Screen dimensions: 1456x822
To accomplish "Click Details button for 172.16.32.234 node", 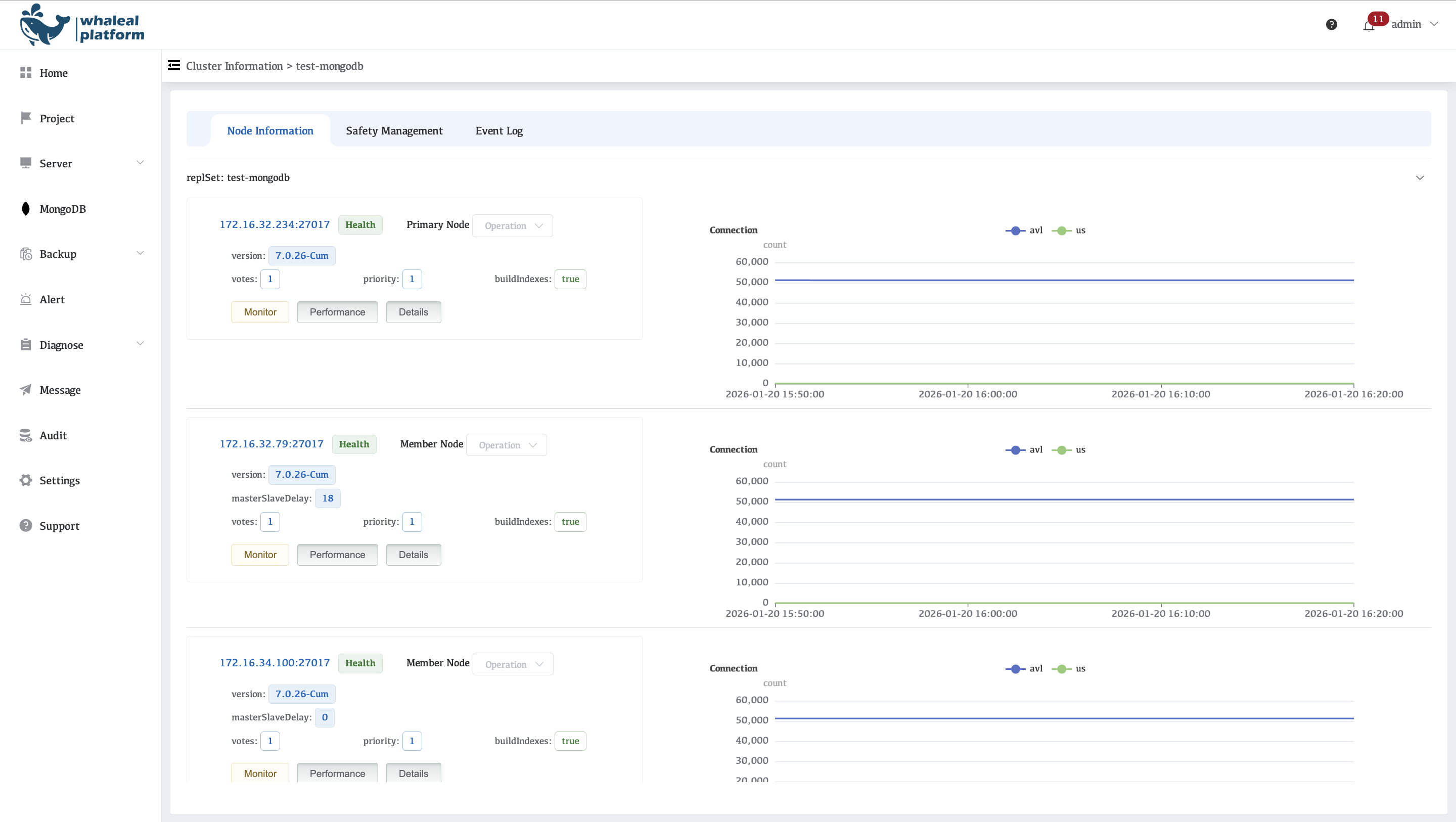I will pyautogui.click(x=413, y=312).
